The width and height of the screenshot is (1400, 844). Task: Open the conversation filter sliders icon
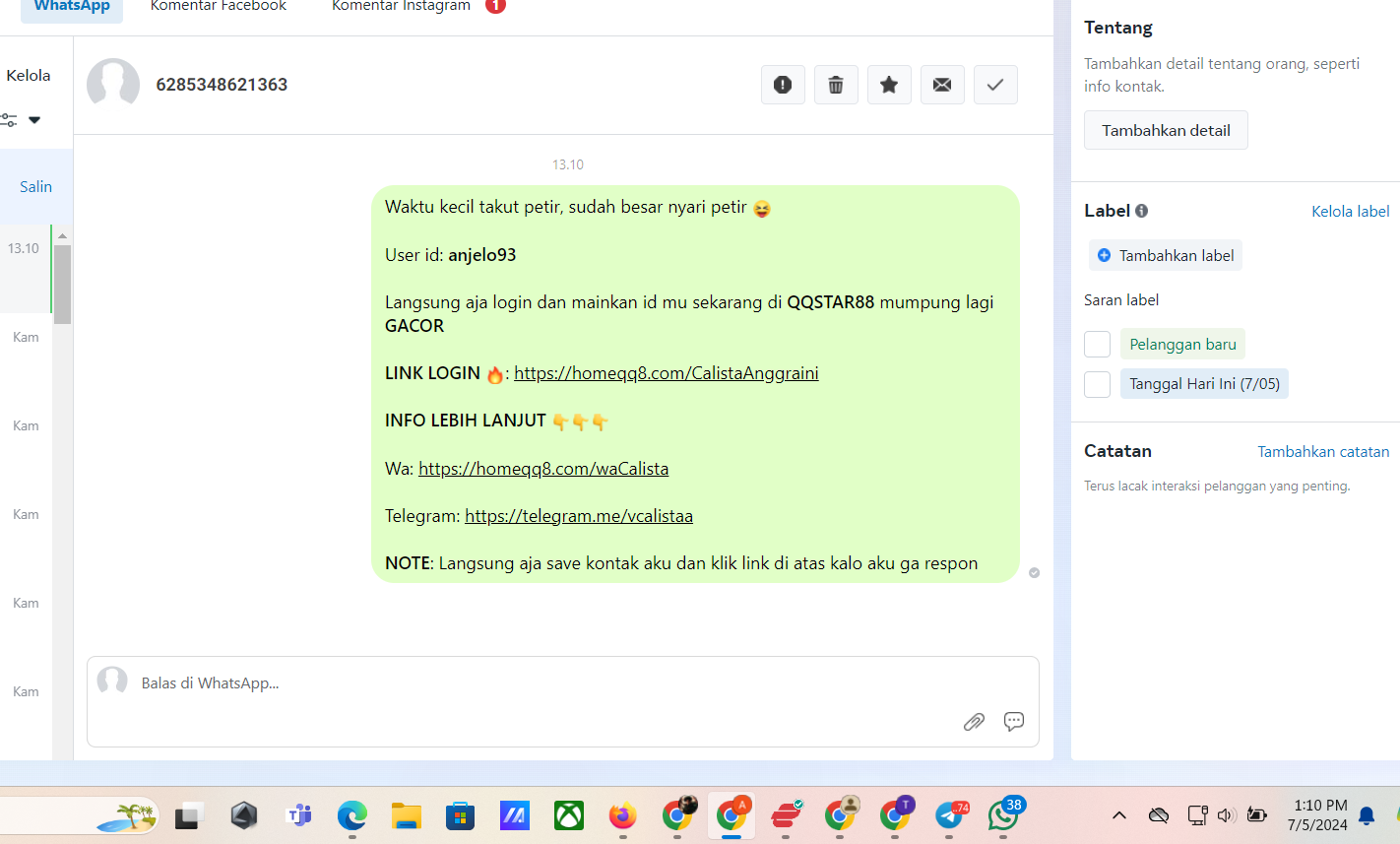coord(9,120)
